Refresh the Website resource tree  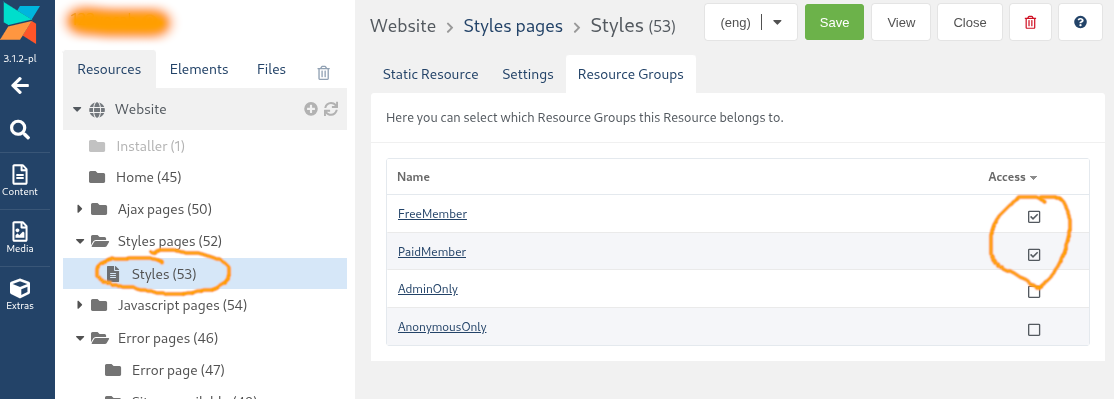click(x=330, y=109)
